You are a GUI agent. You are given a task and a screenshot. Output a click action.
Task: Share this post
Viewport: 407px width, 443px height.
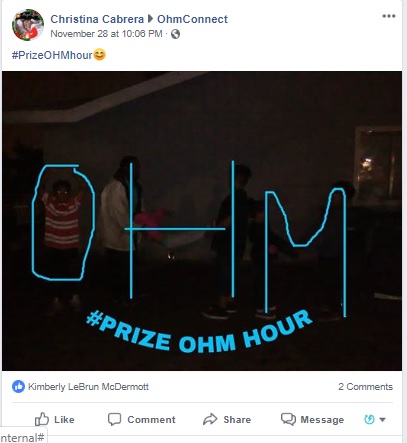click(227, 419)
